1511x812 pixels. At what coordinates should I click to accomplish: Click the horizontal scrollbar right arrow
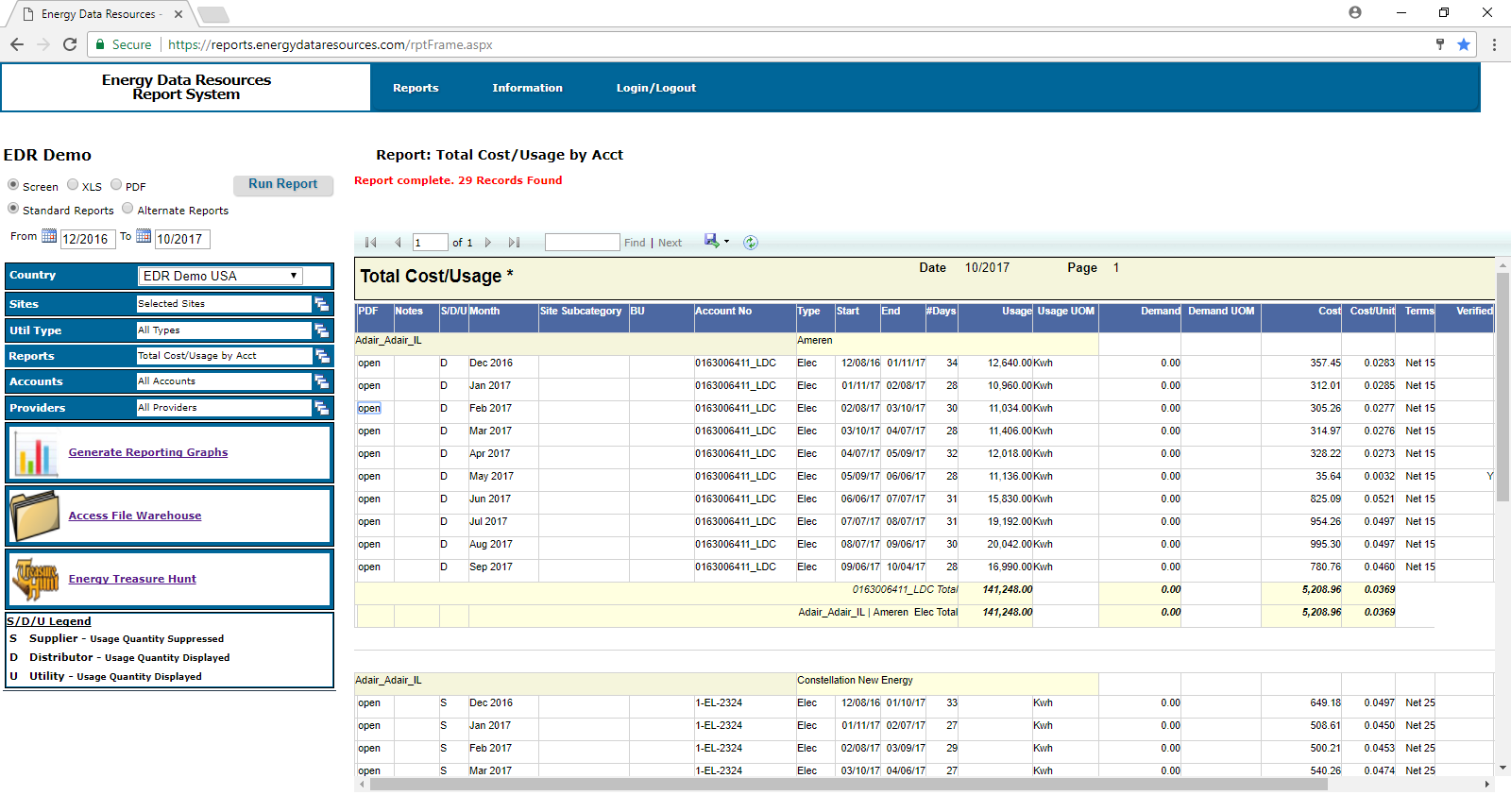pyautogui.click(x=1487, y=785)
